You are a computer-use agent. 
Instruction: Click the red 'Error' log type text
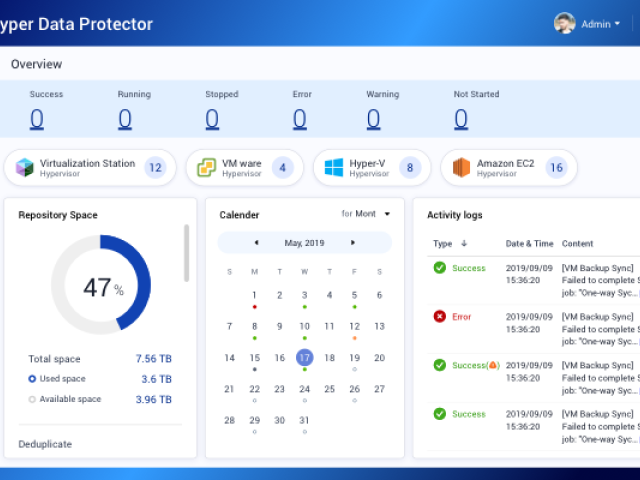click(462, 317)
